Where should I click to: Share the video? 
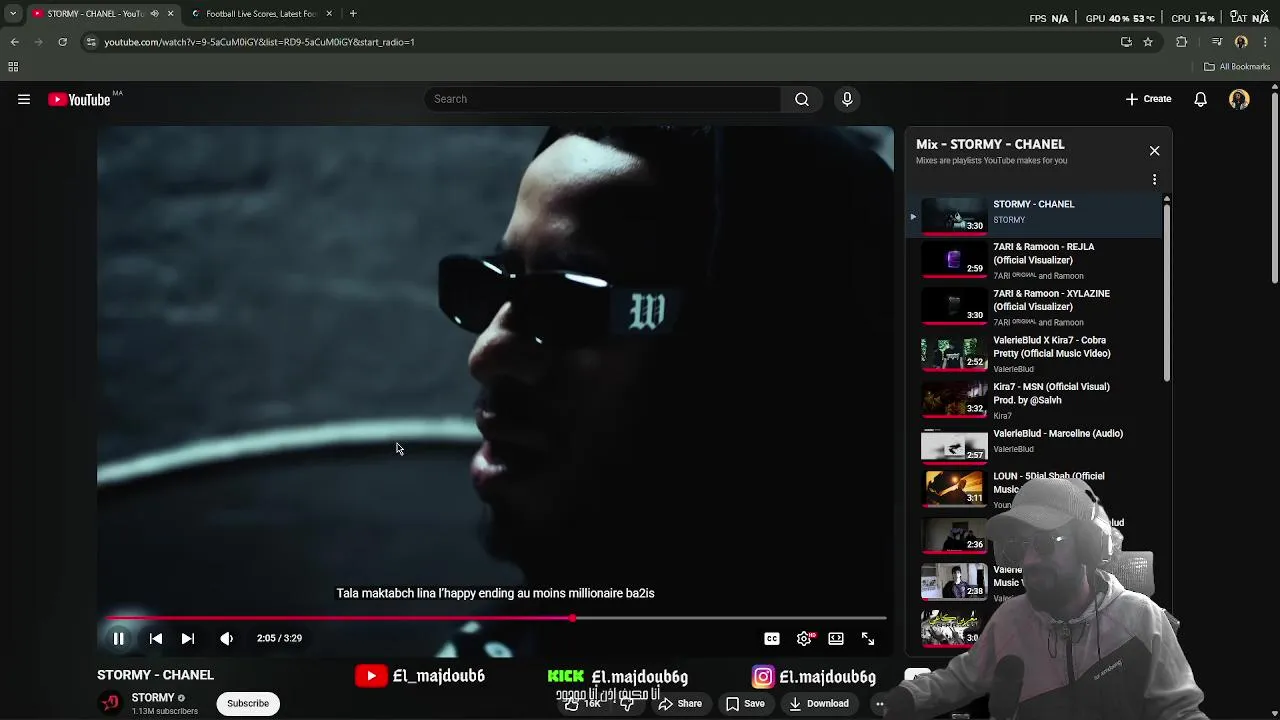[680, 704]
